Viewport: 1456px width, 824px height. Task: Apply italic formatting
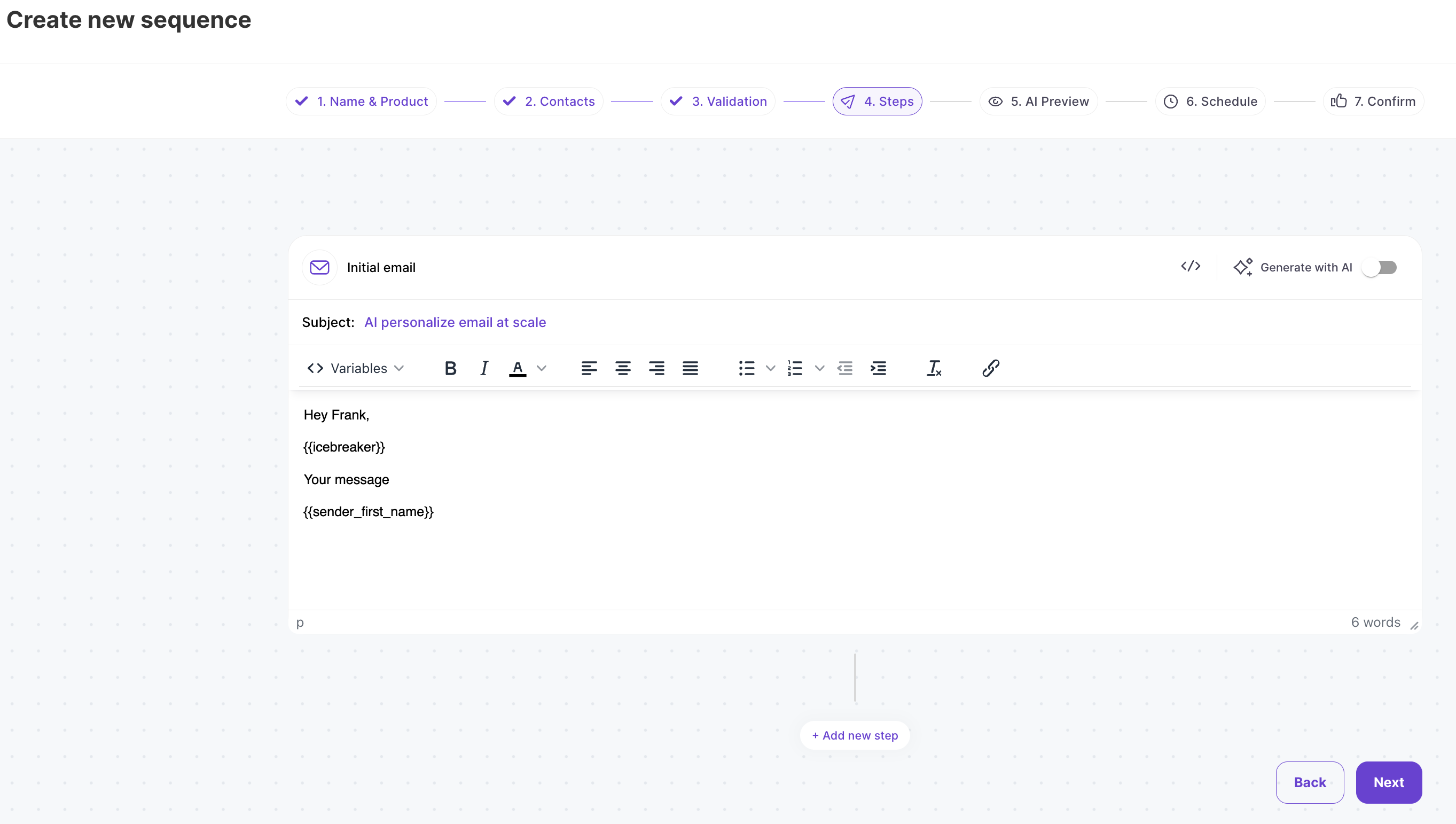coord(483,368)
